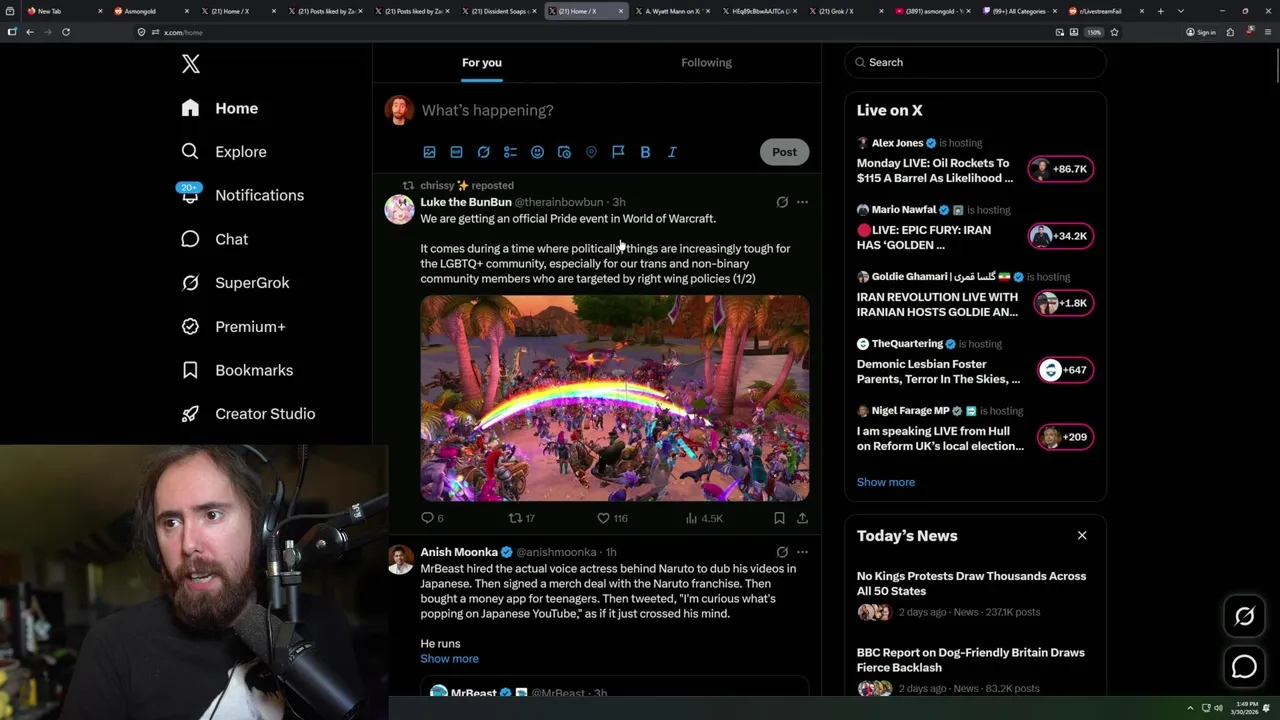
Task: Switch to the asmongold YouTube browser tab
Action: [931, 11]
